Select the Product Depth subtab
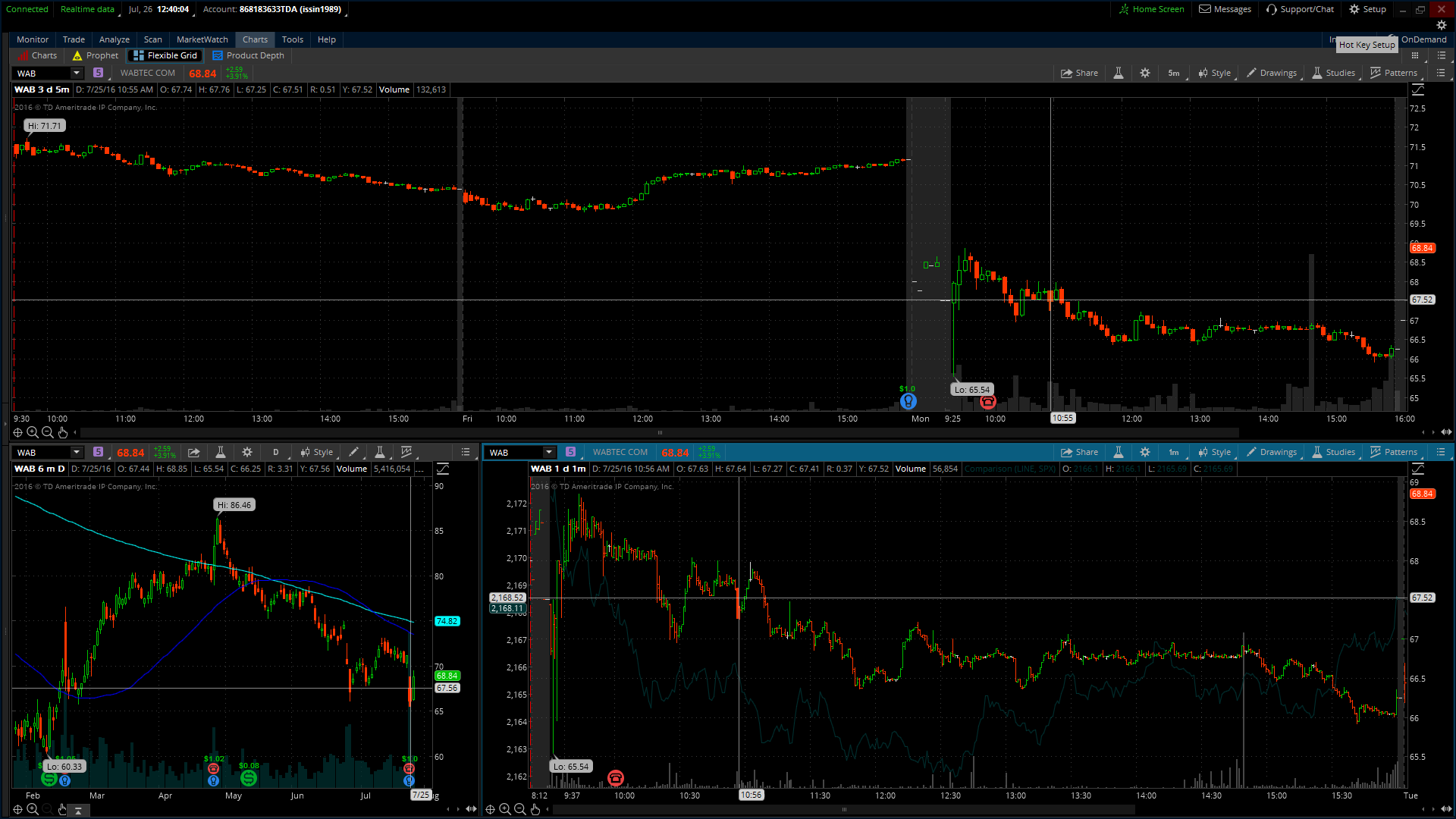 [x=249, y=55]
